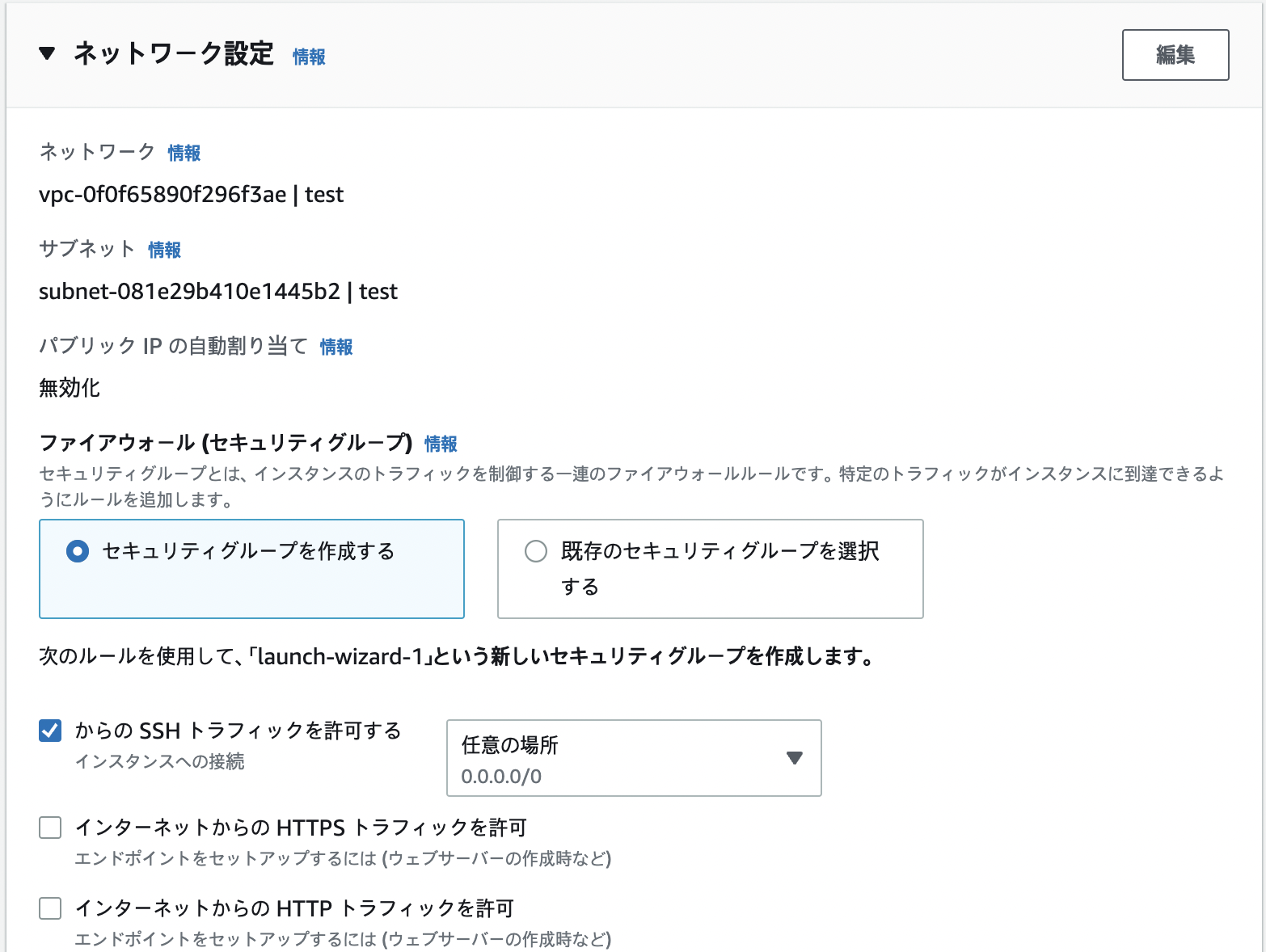Click the ネットワーク設定 section header title

tap(174, 54)
